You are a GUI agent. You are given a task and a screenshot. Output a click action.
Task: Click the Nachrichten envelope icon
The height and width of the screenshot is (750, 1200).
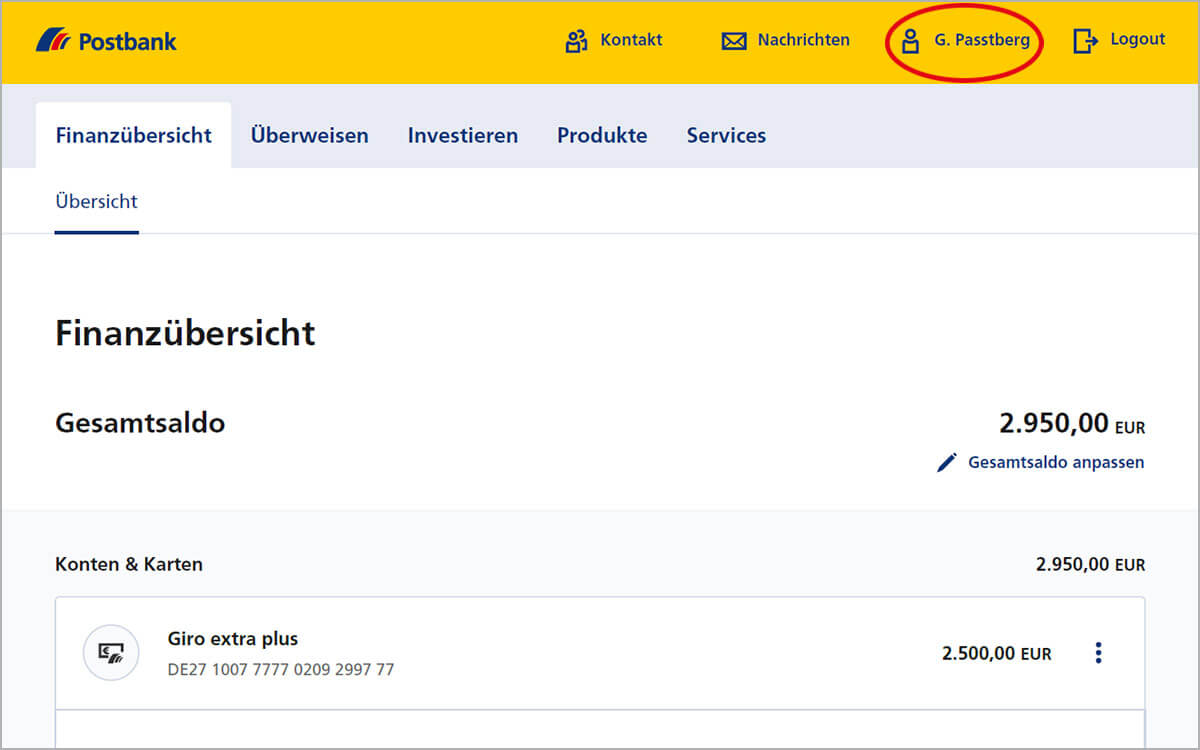(734, 41)
